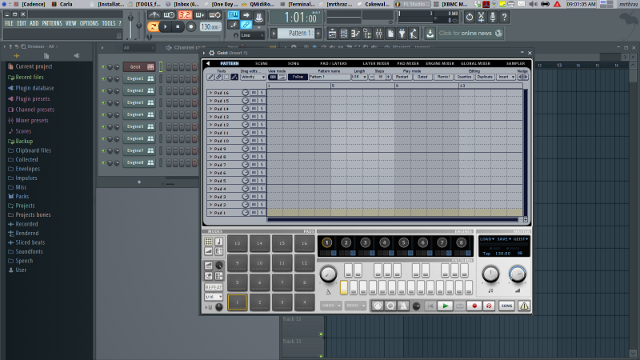
Task: Toggle the REPEAT button in Geist
Action: [213, 287]
